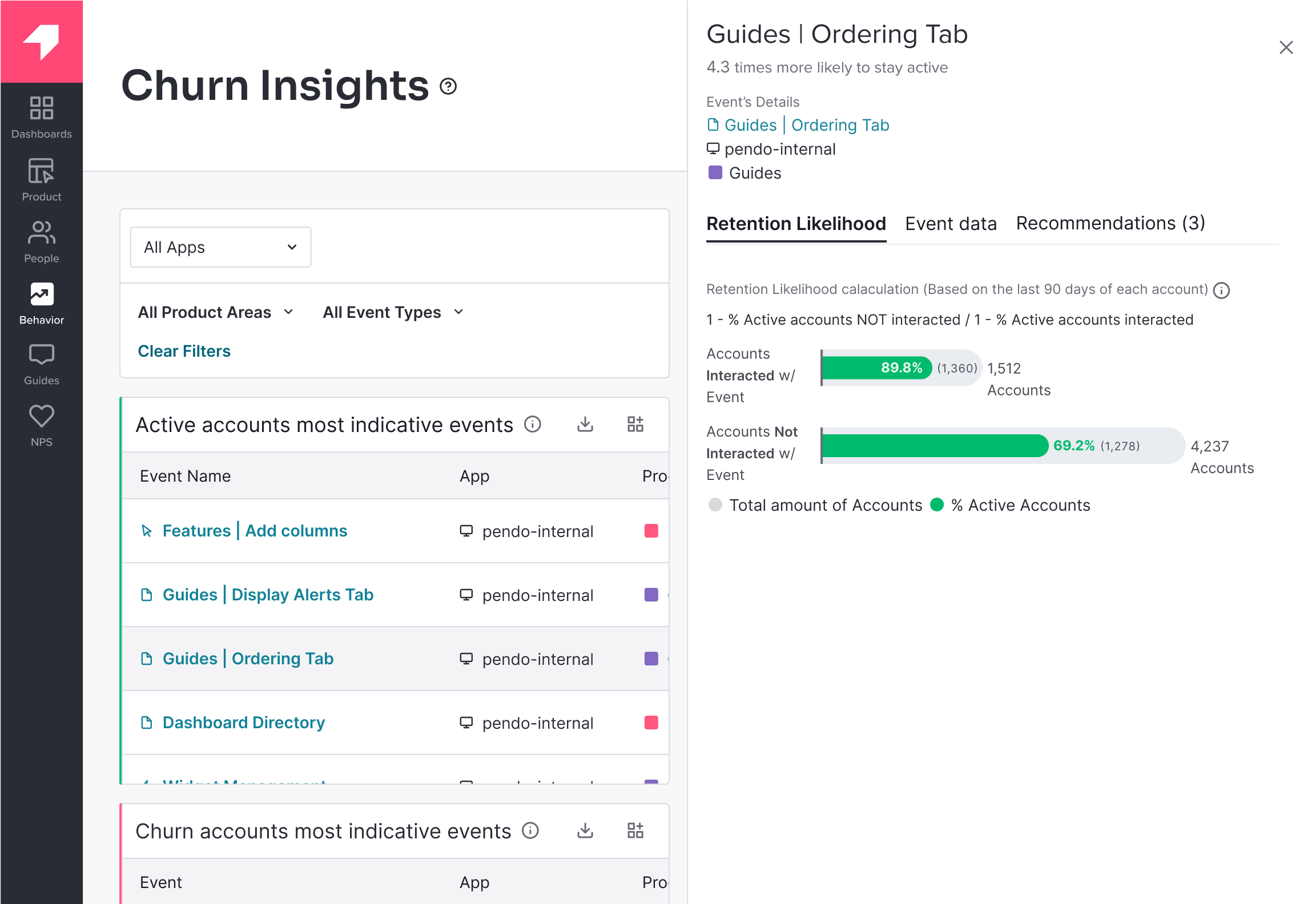Expand All Event Types filter
1316x904 pixels.
click(x=393, y=312)
